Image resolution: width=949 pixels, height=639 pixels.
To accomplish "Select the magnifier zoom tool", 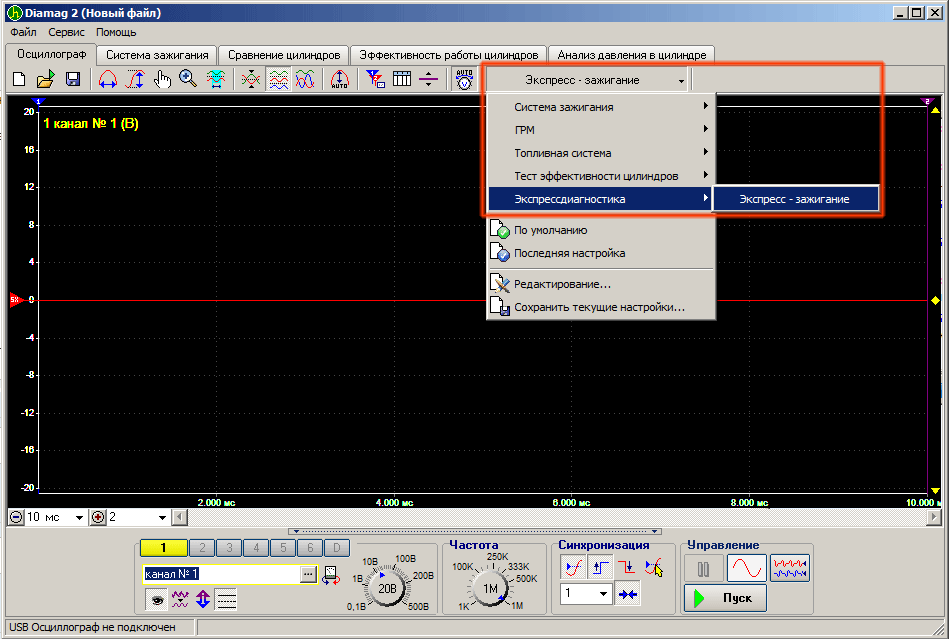I will coord(188,79).
